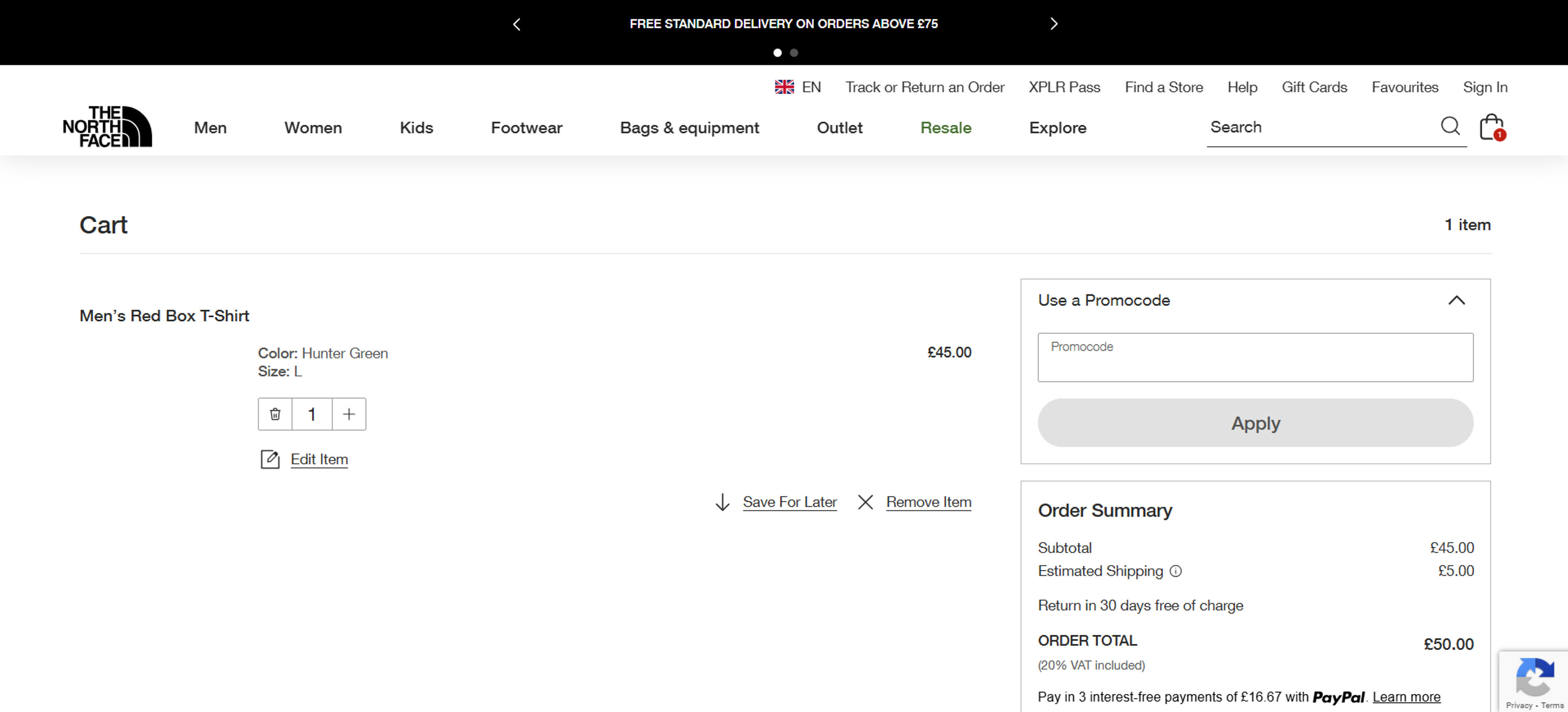Select the first banner carousel dot
This screenshot has width=1568, height=712.
pyautogui.click(x=777, y=53)
